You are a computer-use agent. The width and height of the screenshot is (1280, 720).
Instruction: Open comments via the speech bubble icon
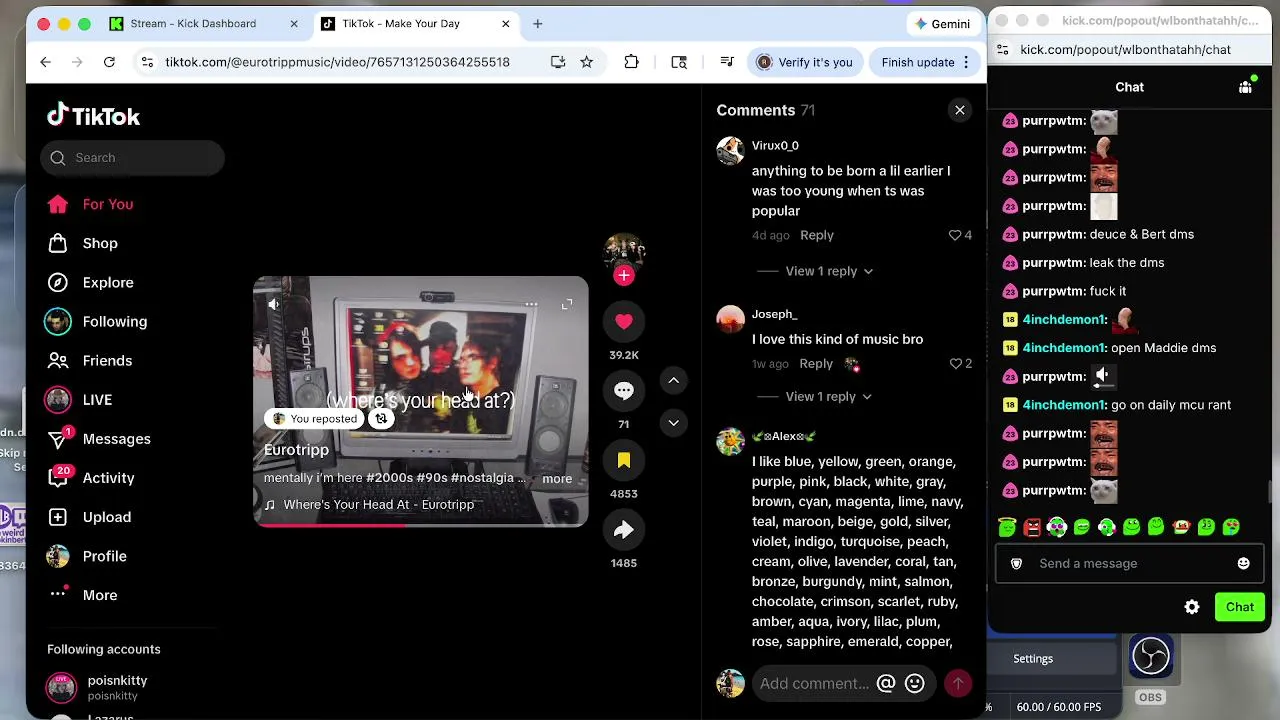click(624, 391)
